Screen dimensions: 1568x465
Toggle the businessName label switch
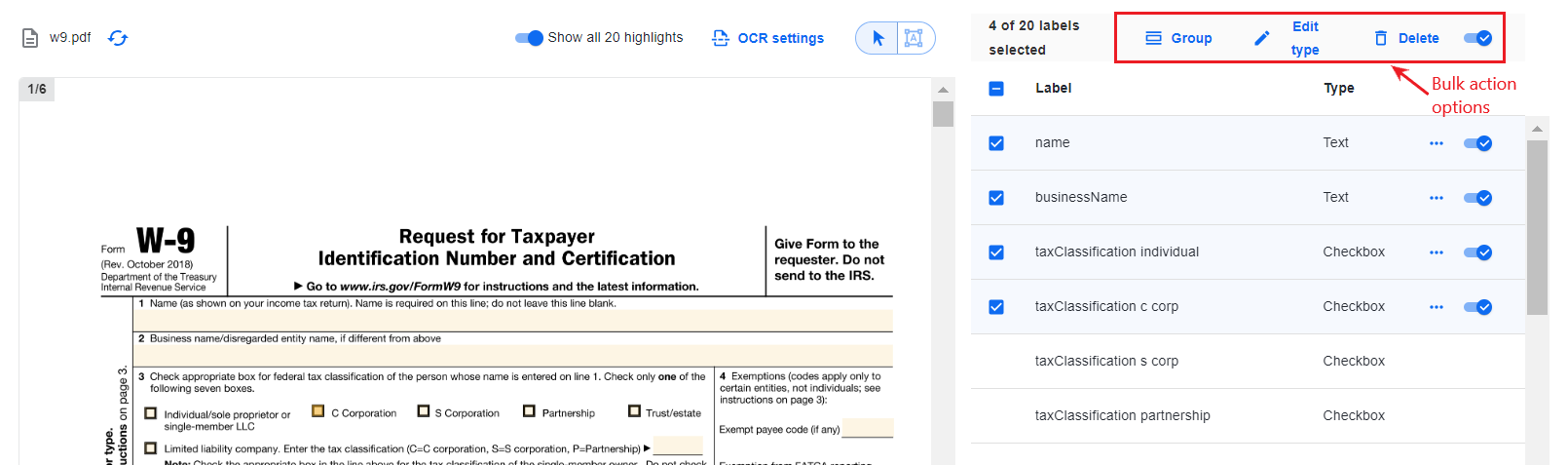pyautogui.click(x=1477, y=198)
